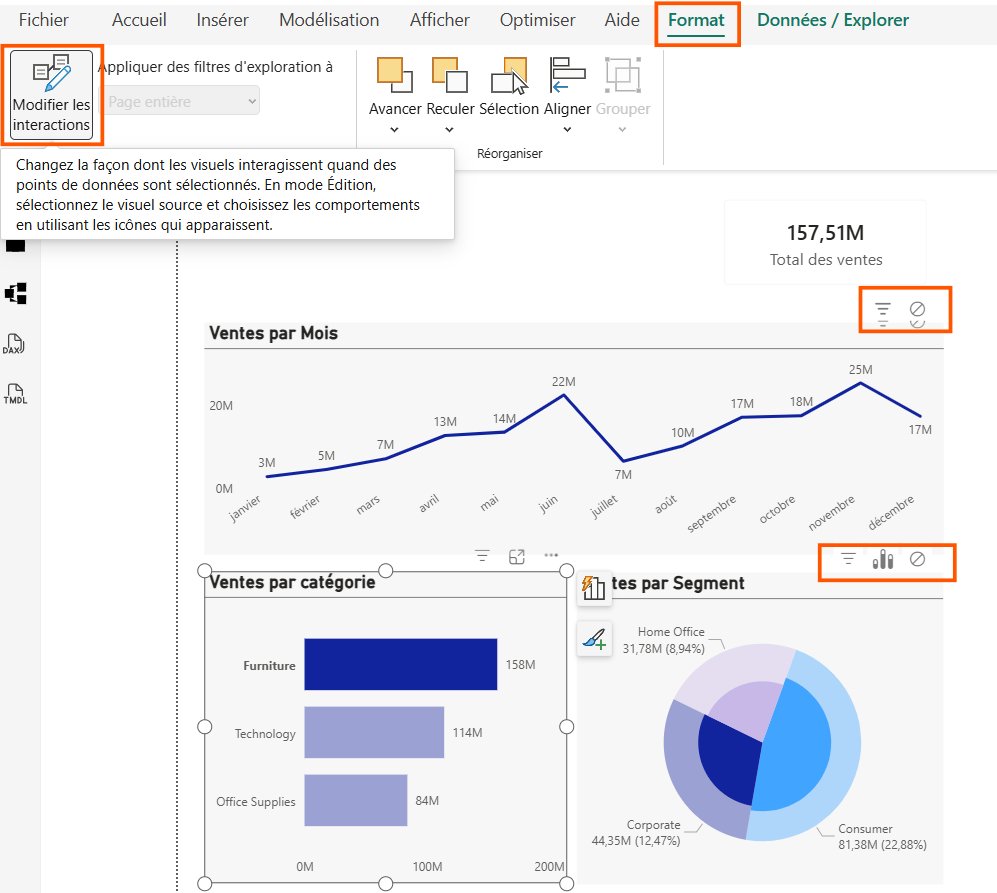
Task: Set Highlight interaction on Segment pie chart
Action: (883, 559)
